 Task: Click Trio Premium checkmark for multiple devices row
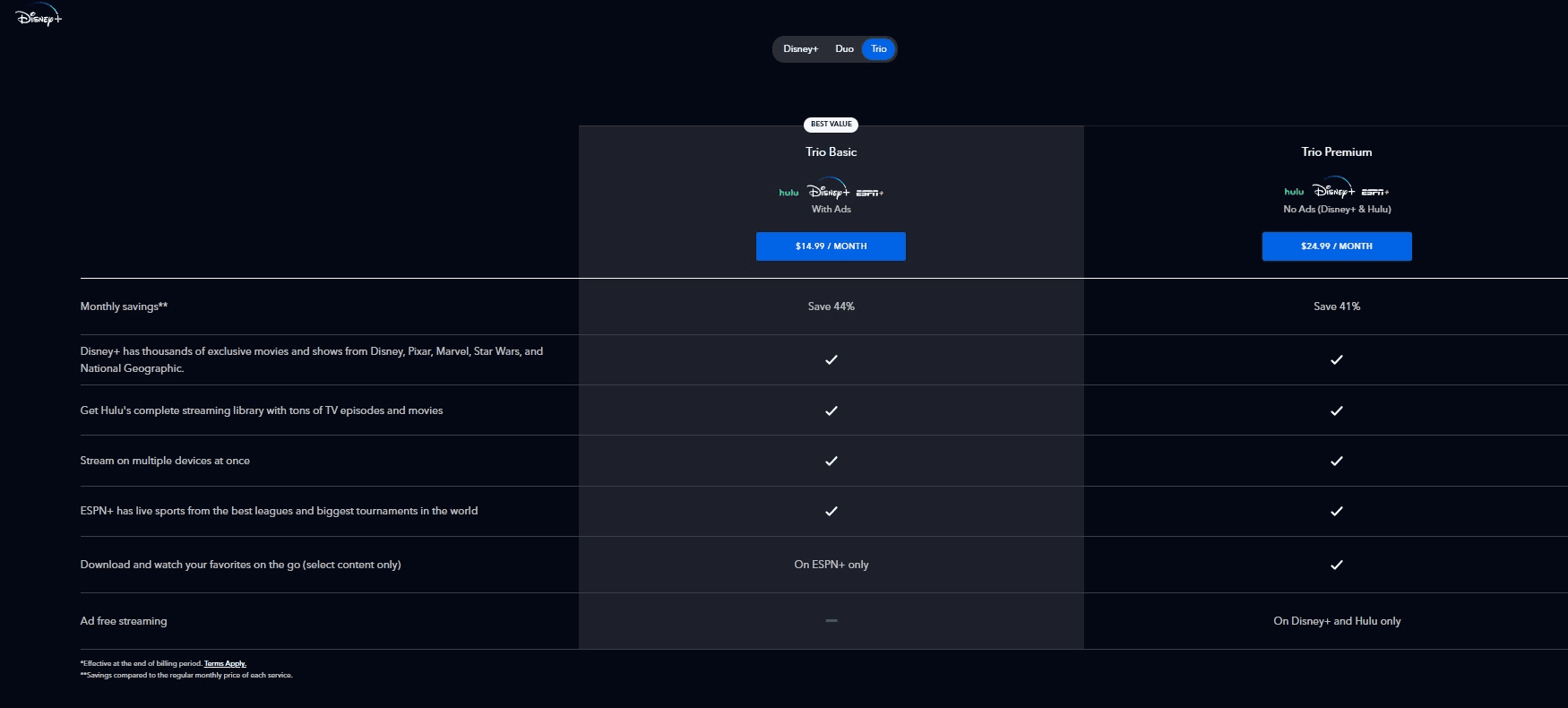[x=1337, y=461]
